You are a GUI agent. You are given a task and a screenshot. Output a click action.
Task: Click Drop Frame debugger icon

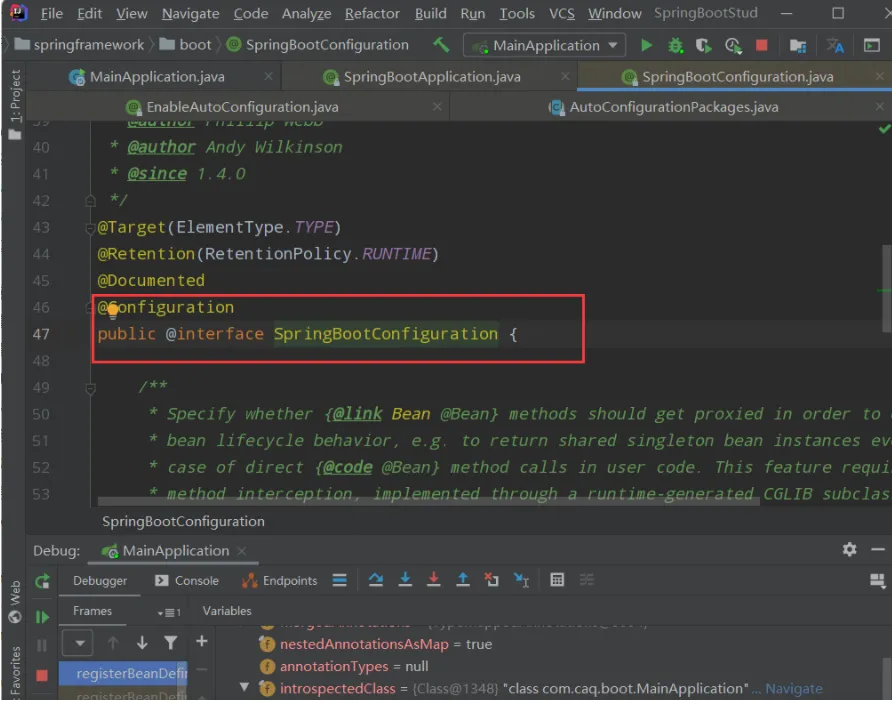[492, 580]
